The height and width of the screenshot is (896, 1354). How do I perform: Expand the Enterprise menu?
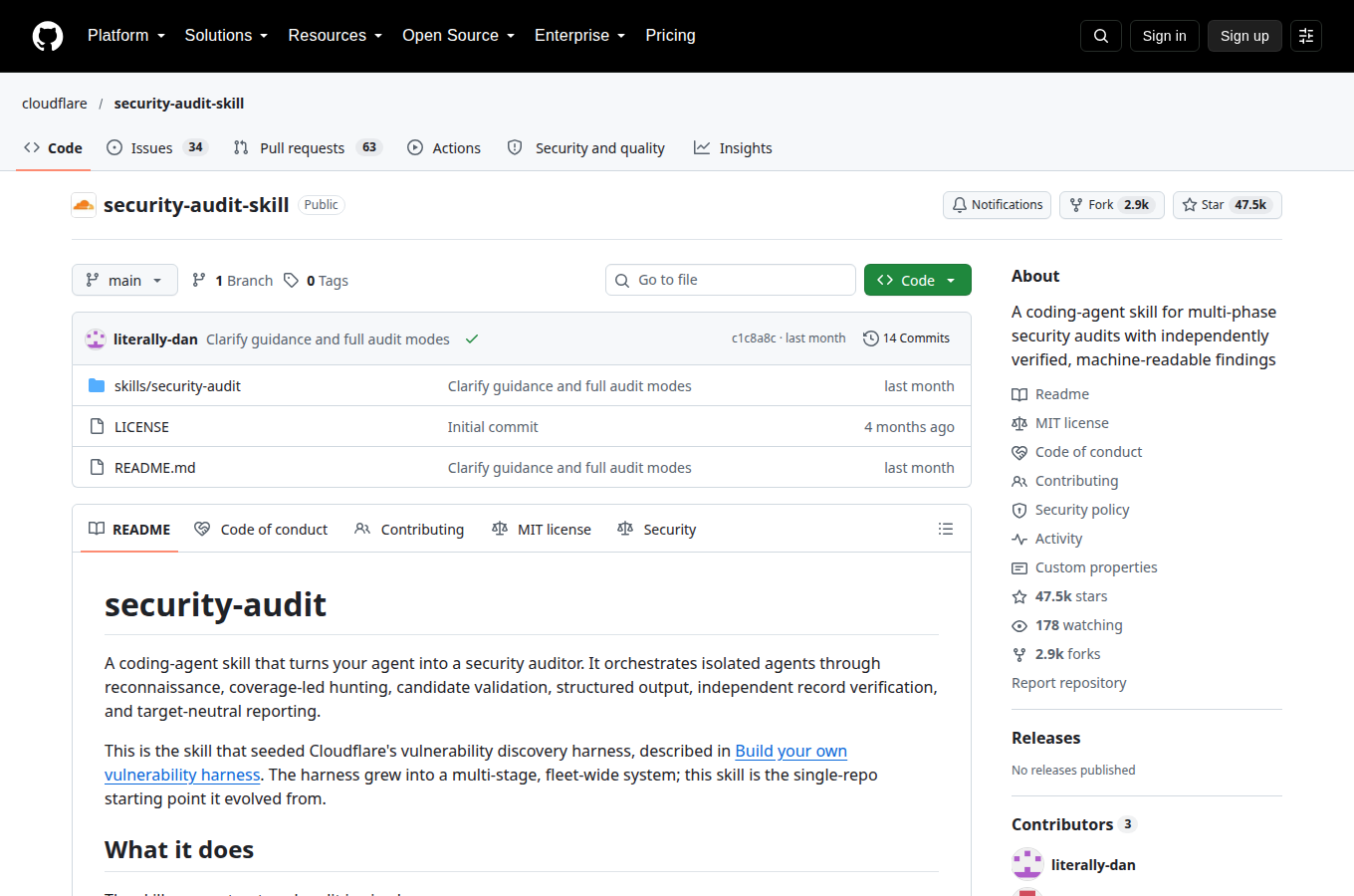point(580,36)
